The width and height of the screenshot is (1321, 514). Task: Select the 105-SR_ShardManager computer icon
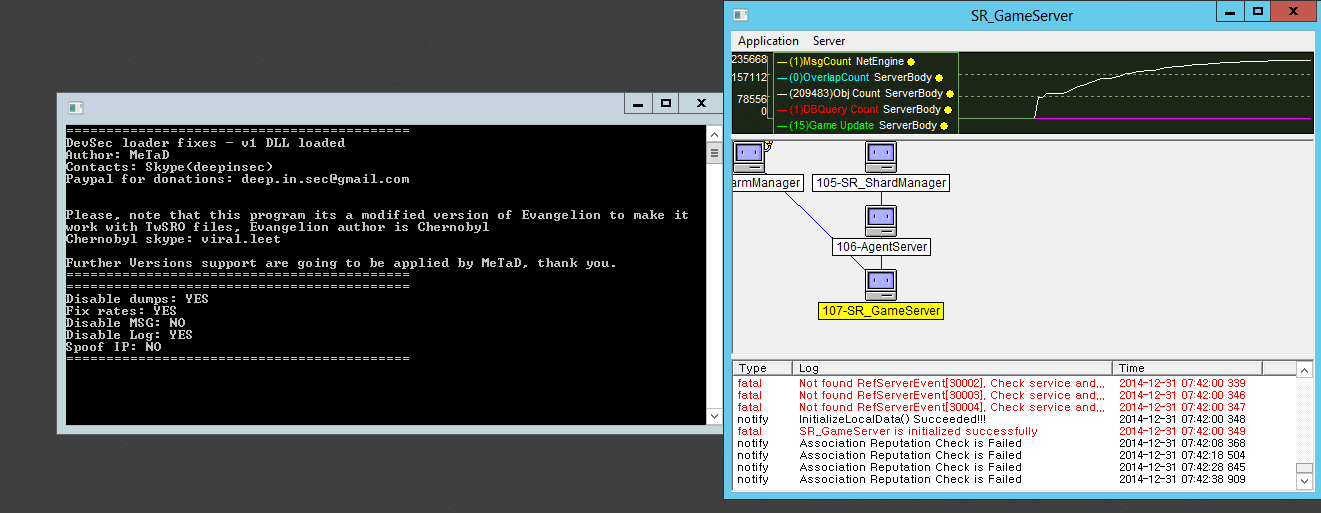tap(880, 157)
